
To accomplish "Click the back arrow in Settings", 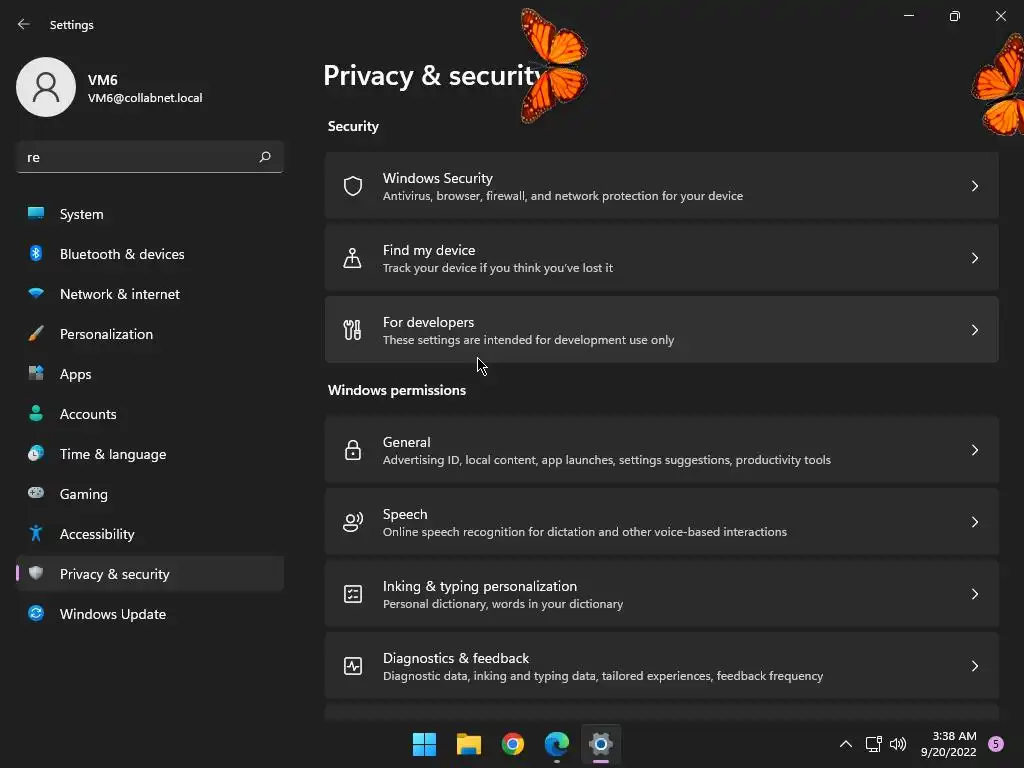I will [24, 24].
